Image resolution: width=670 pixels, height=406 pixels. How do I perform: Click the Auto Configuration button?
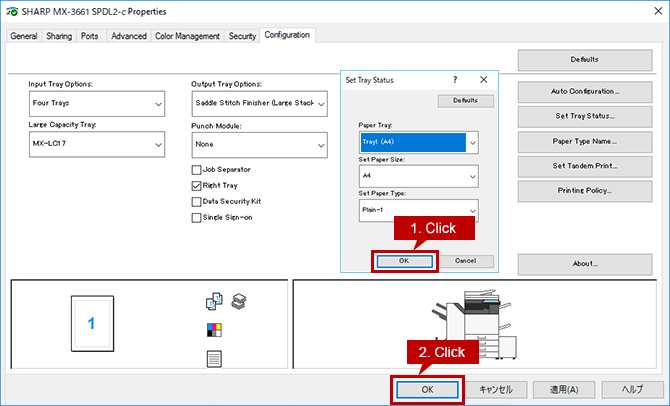click(585, 91)
